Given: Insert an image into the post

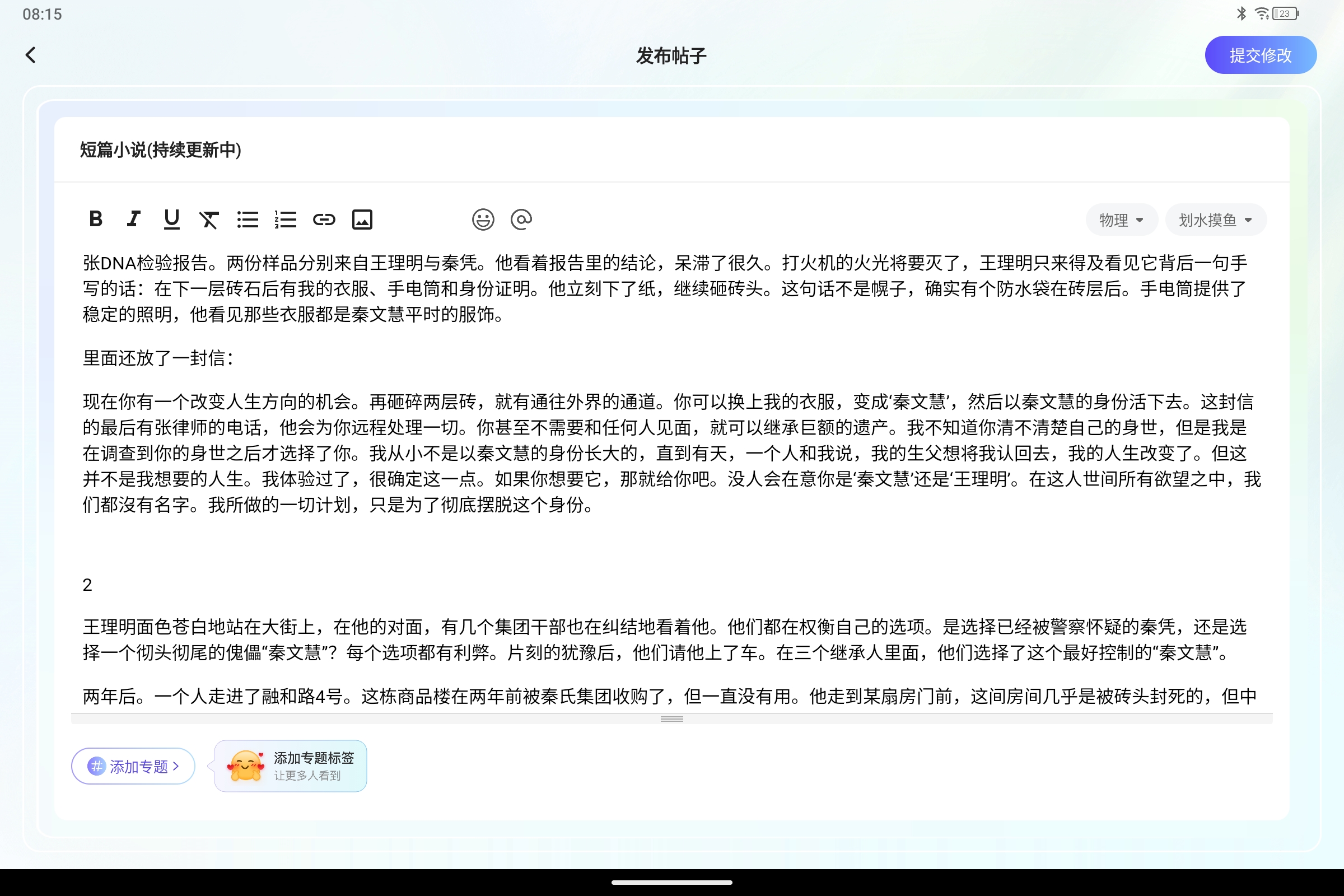Looking at the screenshot, I should (x=362, y=219).
